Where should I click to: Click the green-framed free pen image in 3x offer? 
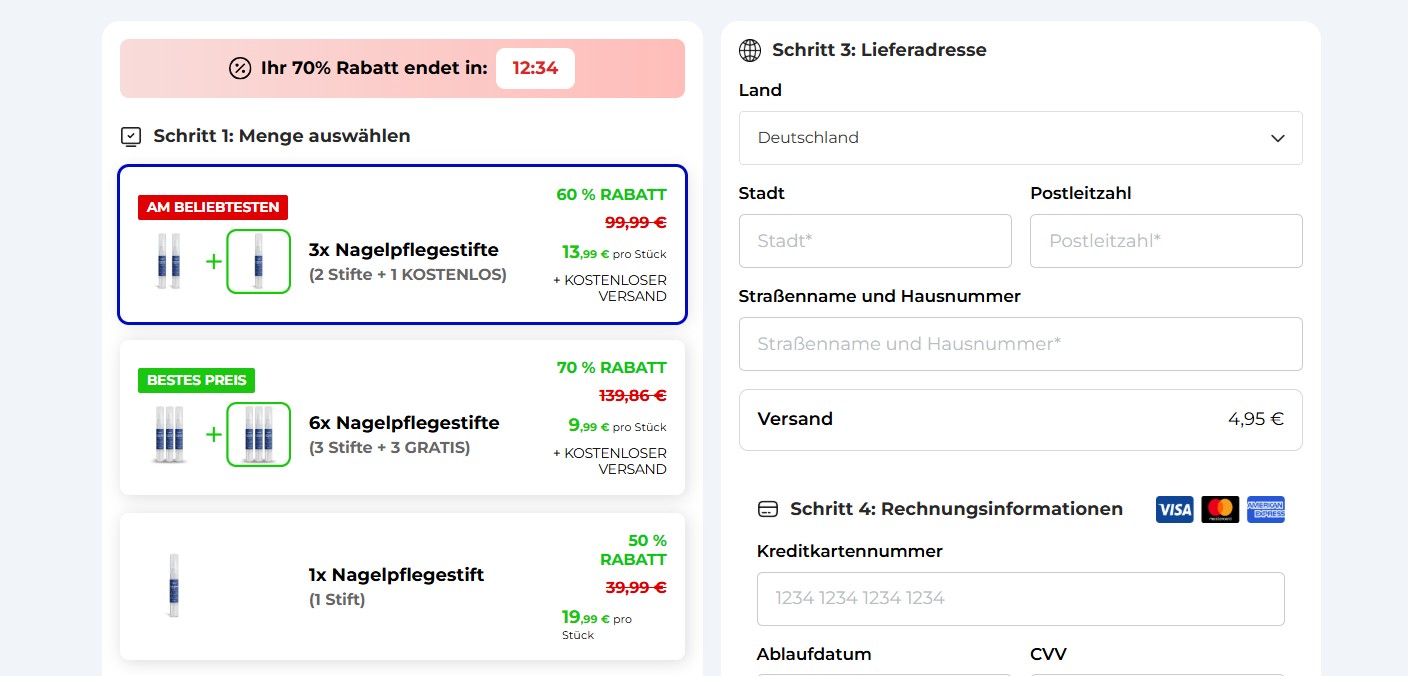259,261
